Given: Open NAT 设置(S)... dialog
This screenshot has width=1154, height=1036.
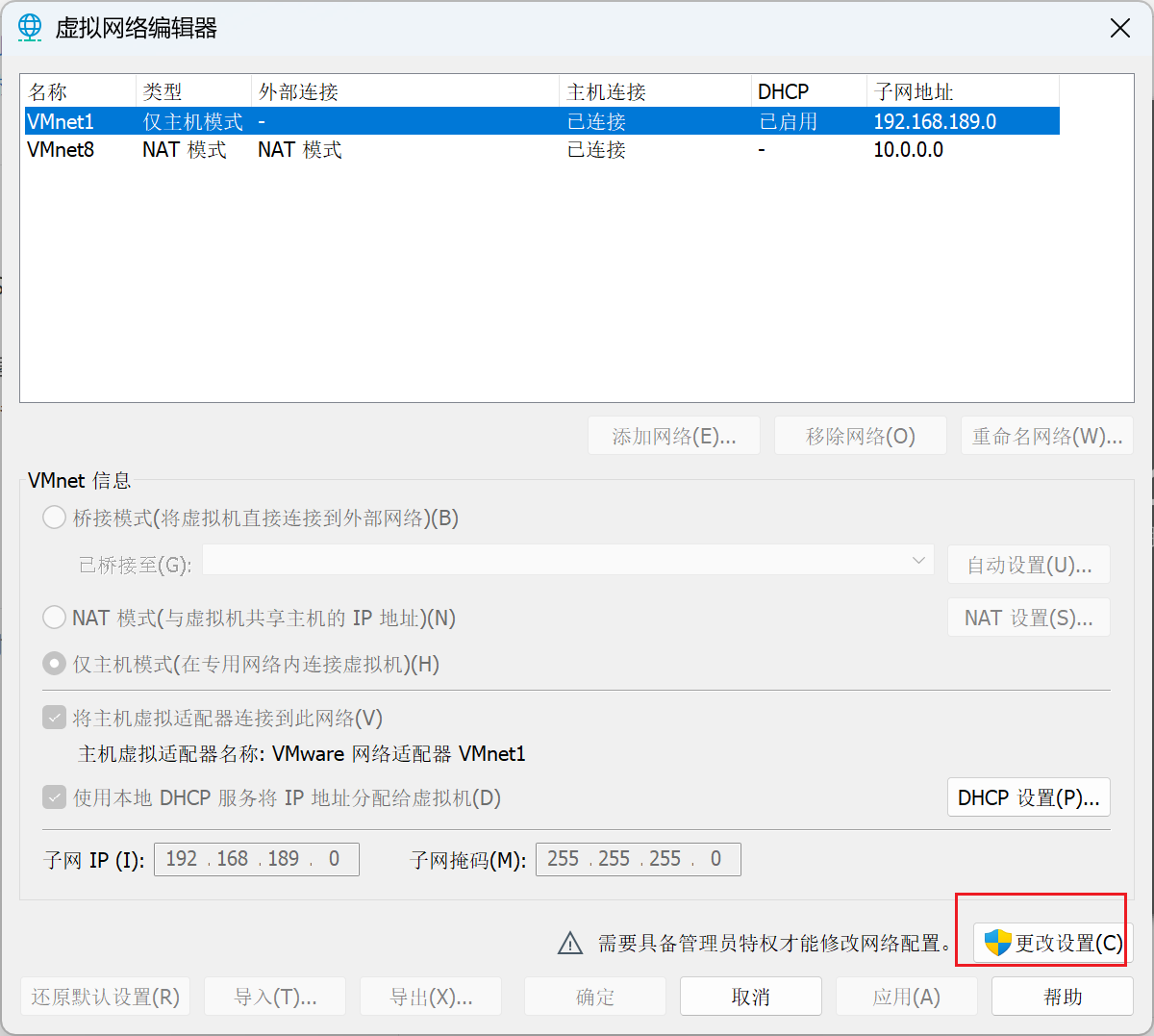Looking at the screenshot, I should (x=1029, y=618).
